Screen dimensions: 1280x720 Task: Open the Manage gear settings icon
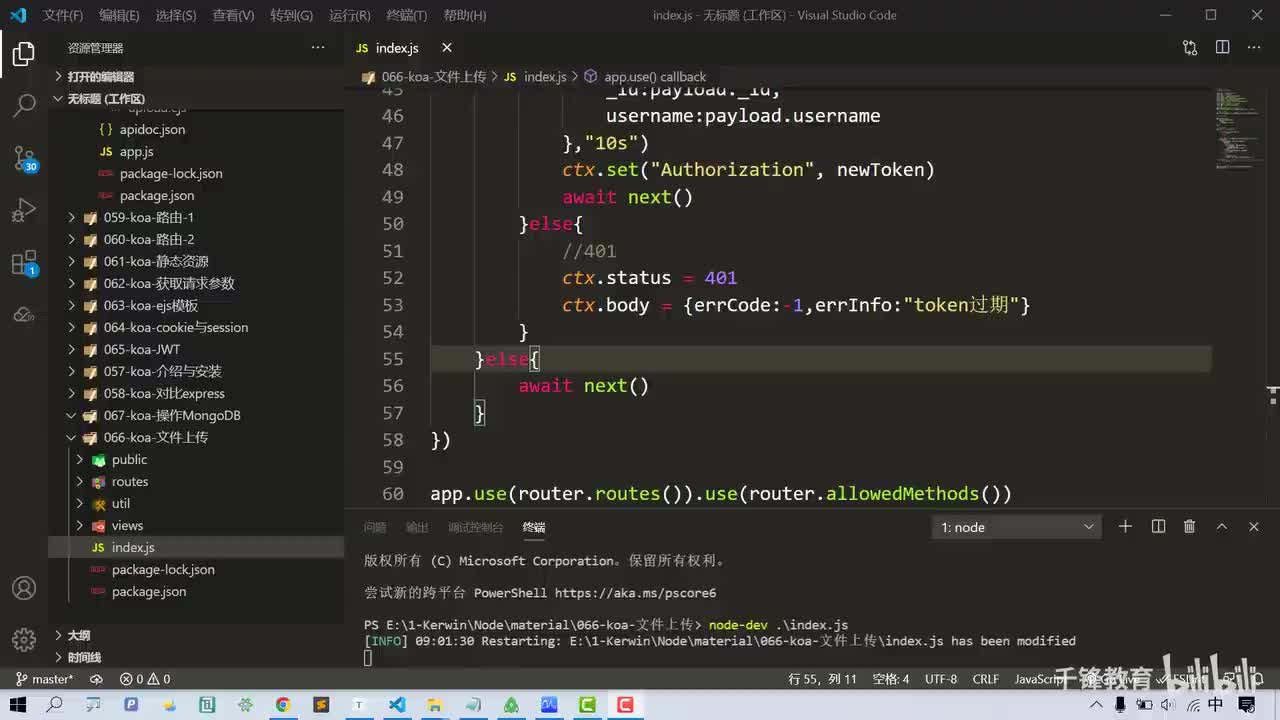tap(24, 640)
